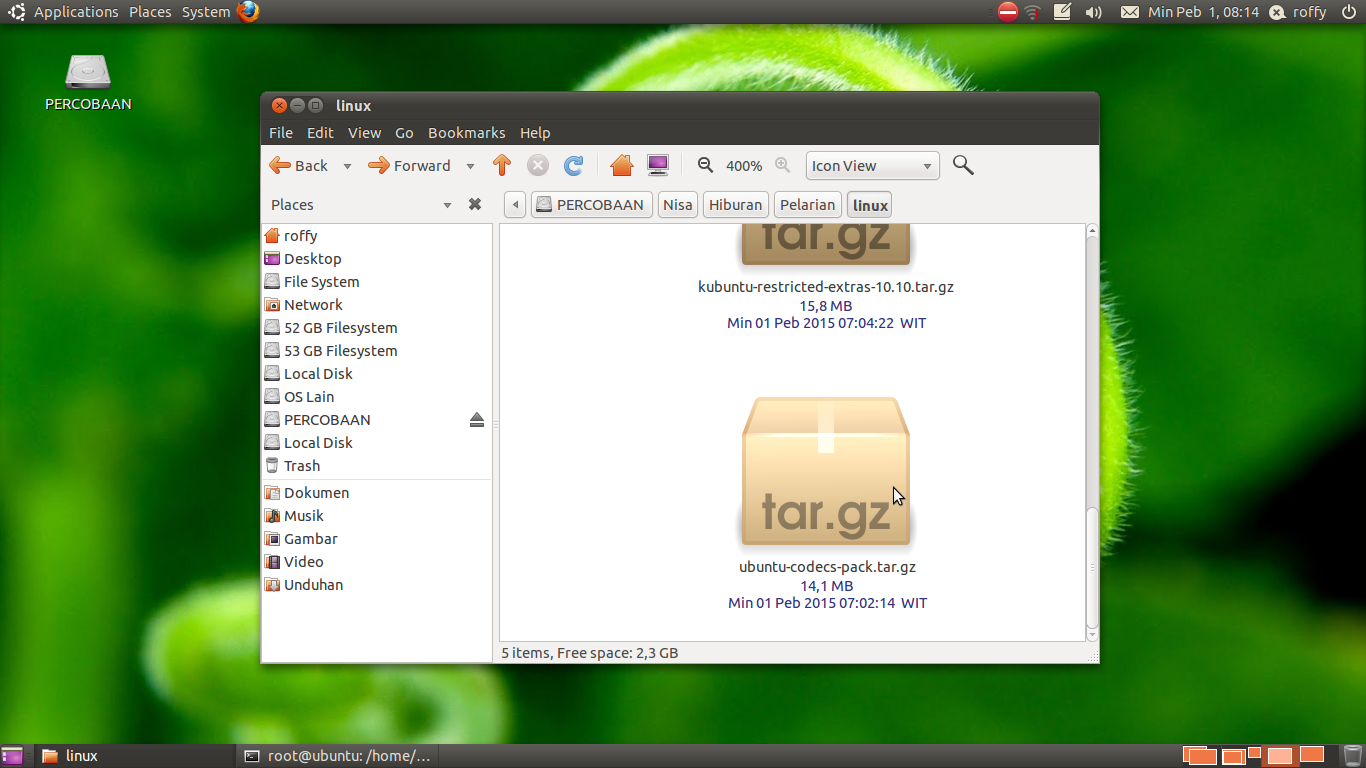Image resolution: width=1366 pixels, height=768 pixels.
Task: Jump to PERCOBAAN in the path bar
Action: (x=591, y=205)
